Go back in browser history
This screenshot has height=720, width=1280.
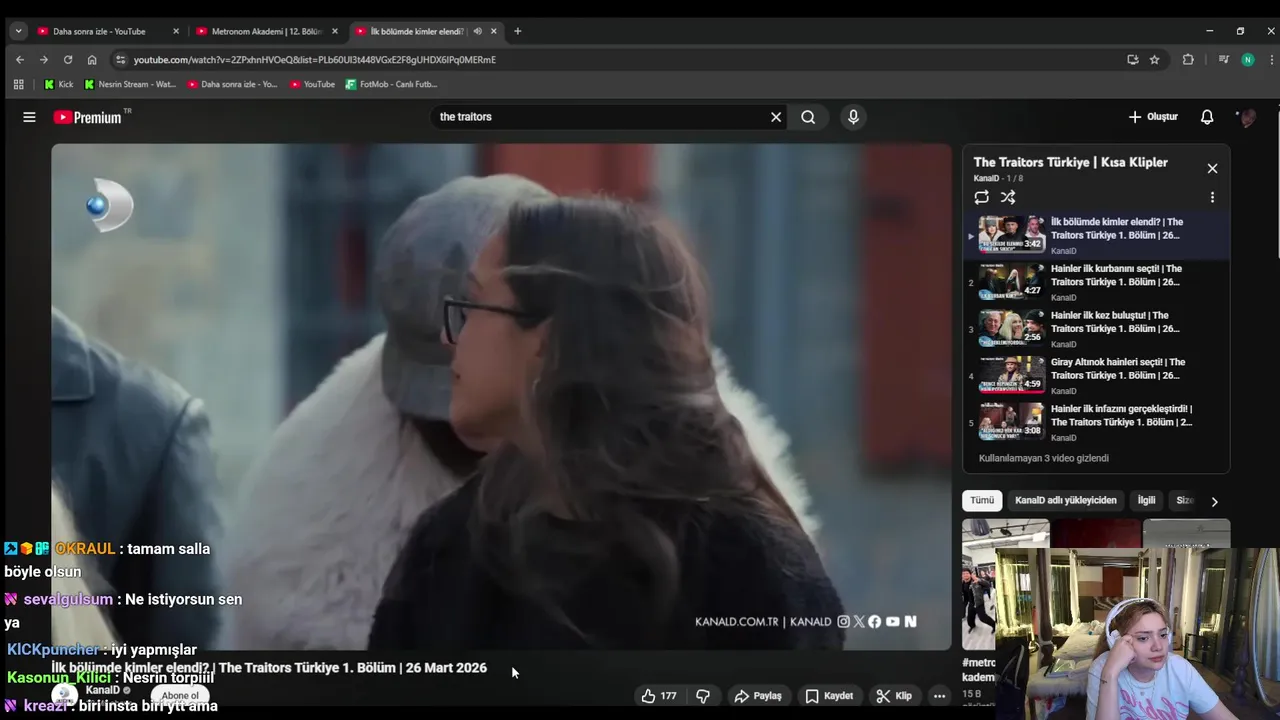click(x=20, y=60)
